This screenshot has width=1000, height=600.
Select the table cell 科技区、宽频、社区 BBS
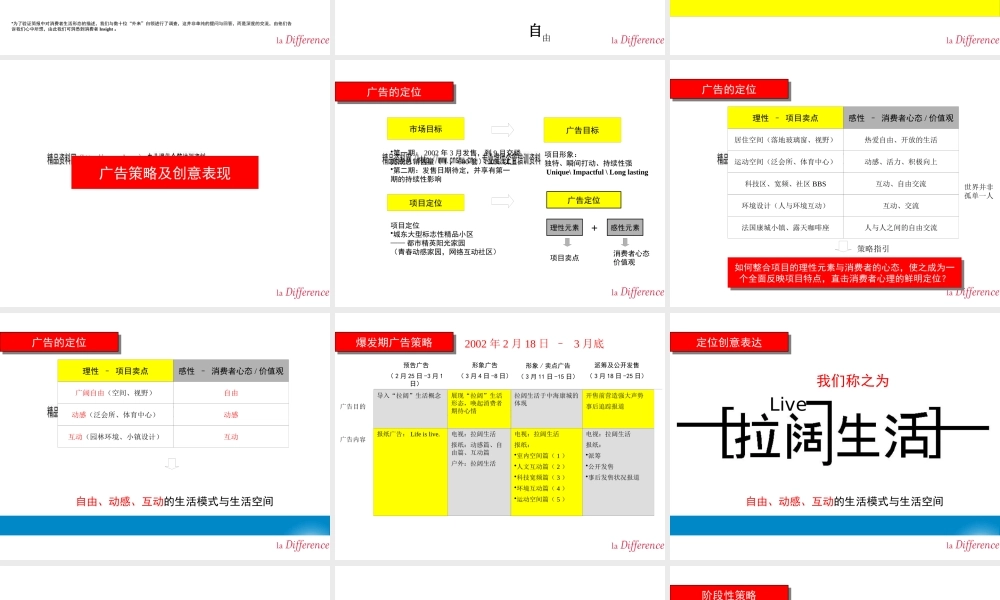785,184
